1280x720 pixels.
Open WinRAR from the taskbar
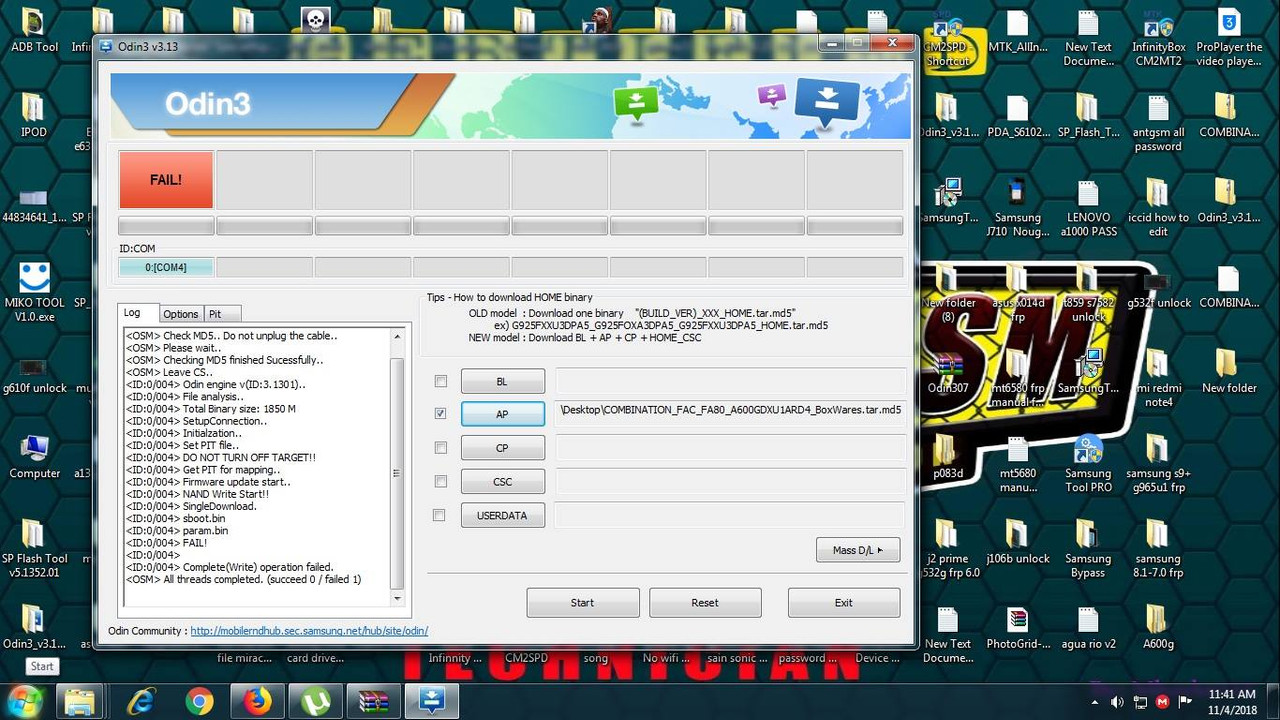click(x=374, y=702)
